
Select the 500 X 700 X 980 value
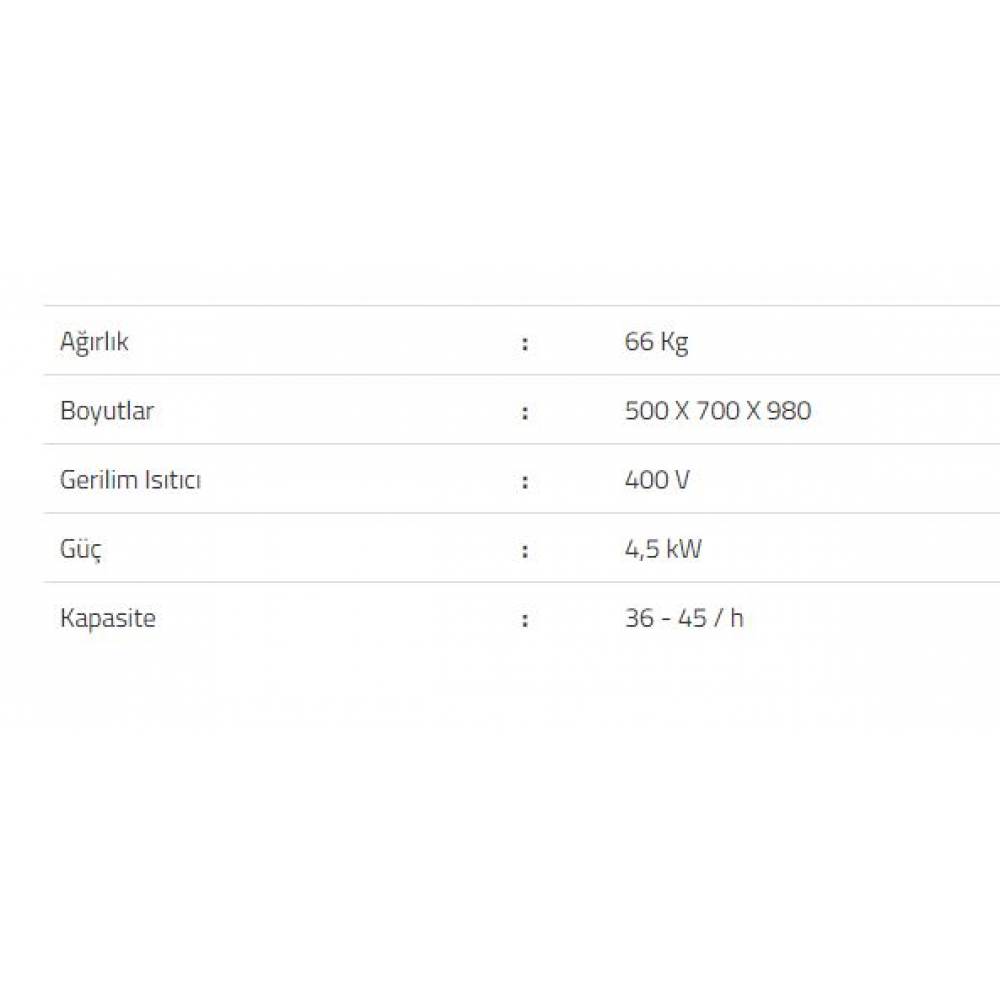tap(717, 411)
